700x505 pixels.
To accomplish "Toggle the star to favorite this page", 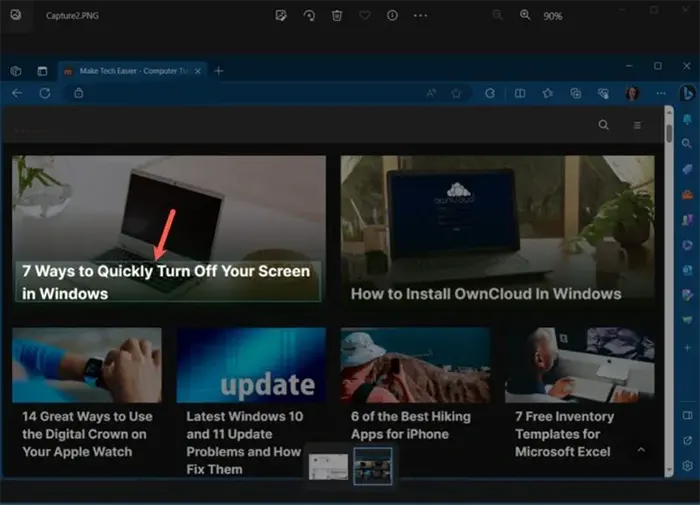I will point(456,93).
